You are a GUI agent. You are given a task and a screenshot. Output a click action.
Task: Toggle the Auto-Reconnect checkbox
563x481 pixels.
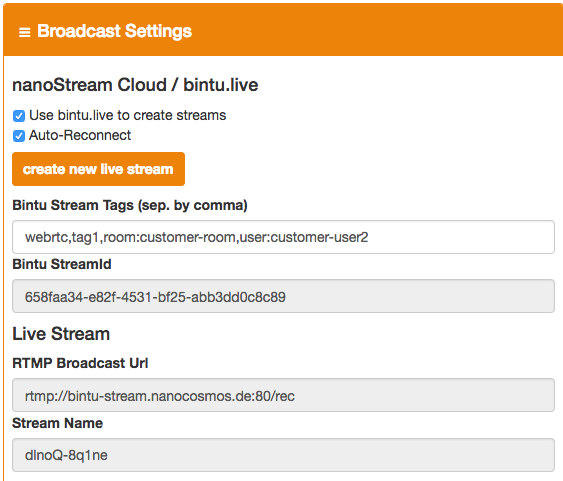[x=19, y=136]
